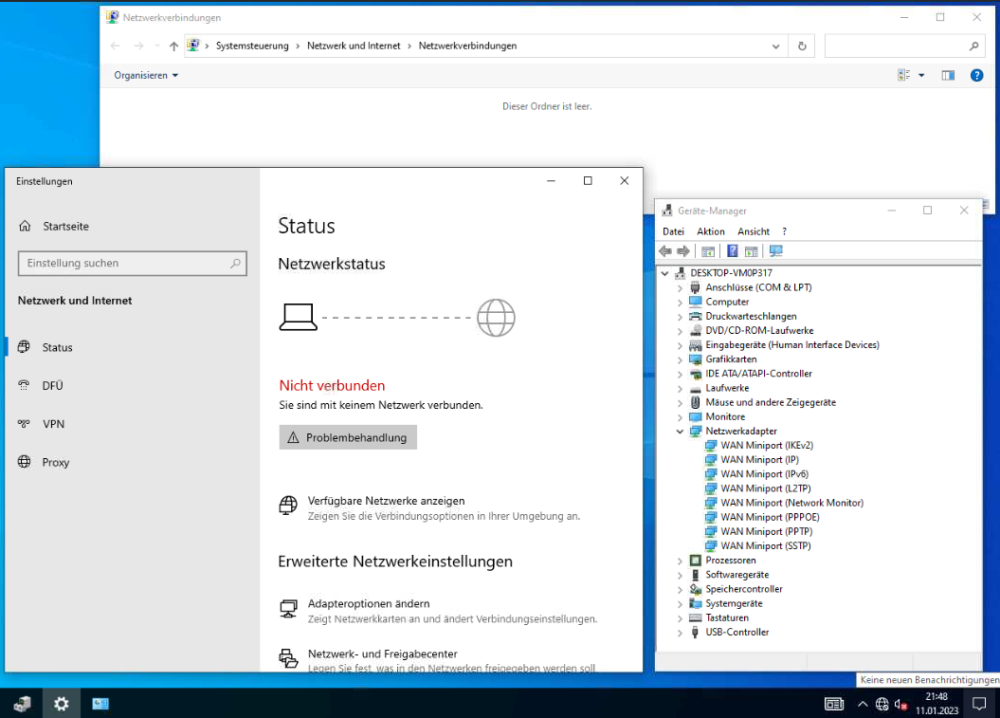
Task: Click Settings gear on taskbar
Action: pos(61,704)
